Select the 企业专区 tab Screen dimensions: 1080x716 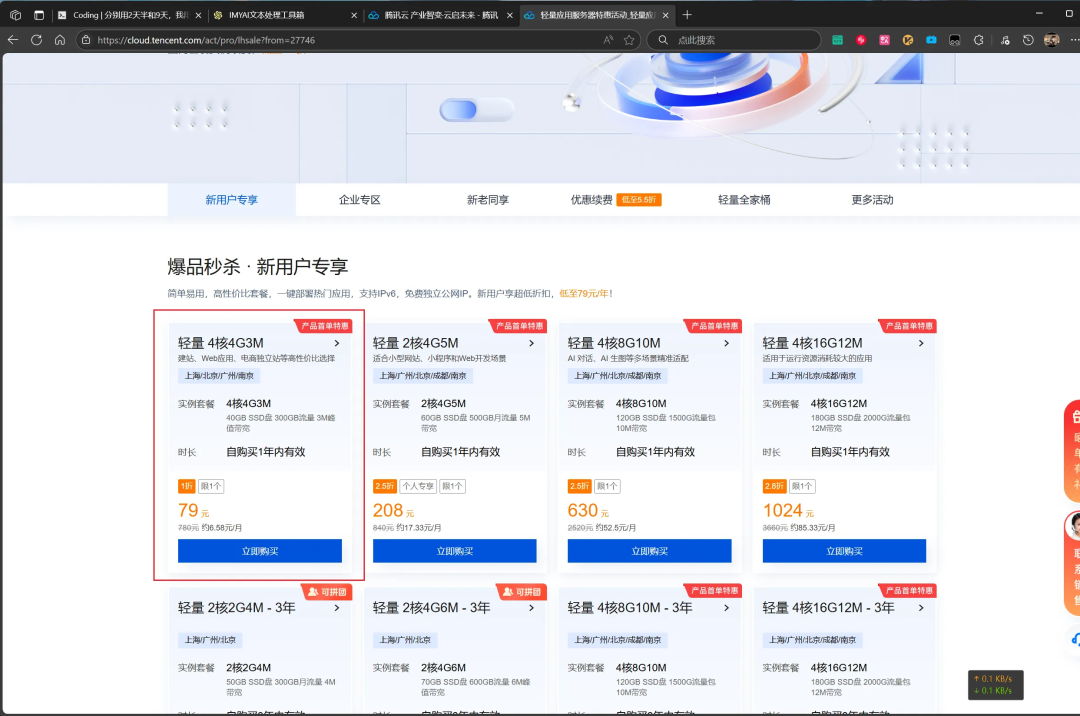coord(360,200)
